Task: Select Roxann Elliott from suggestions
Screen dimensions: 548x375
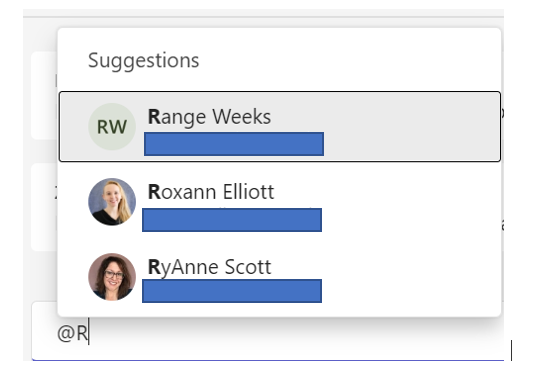Action: pyautogui.click(x=280, y=202)
